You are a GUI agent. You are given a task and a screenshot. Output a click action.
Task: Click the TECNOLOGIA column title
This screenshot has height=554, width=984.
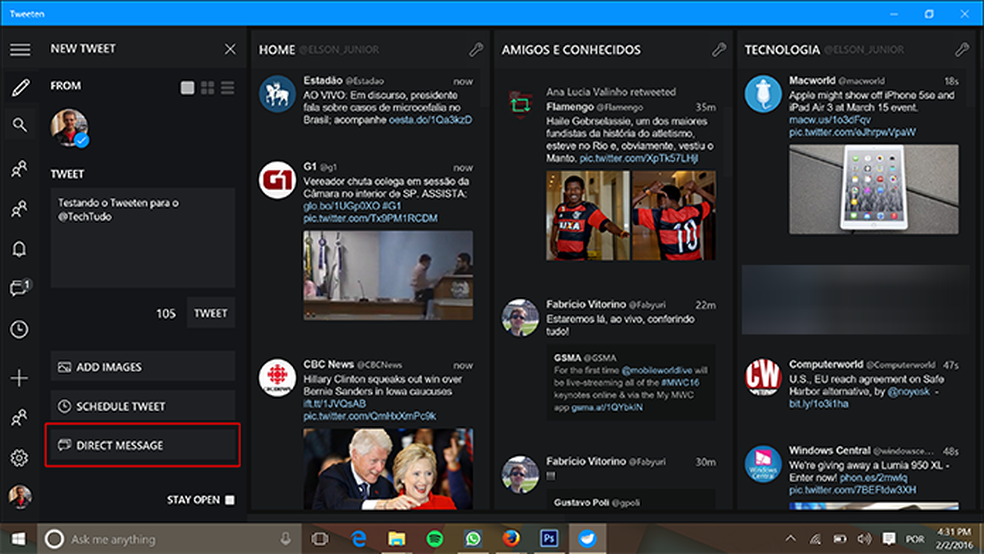point(782,50)
